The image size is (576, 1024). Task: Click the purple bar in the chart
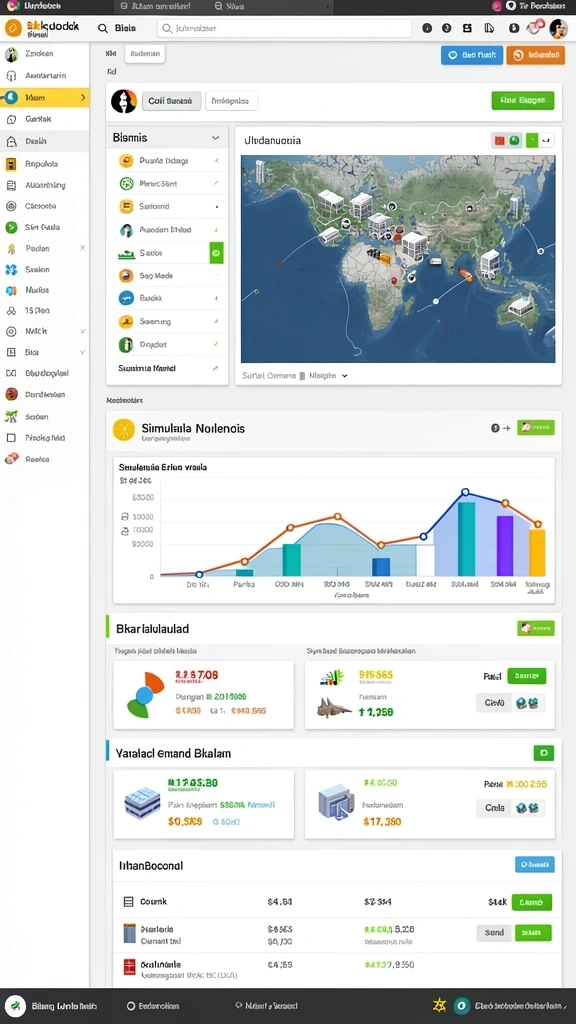(x=505, y=545)
